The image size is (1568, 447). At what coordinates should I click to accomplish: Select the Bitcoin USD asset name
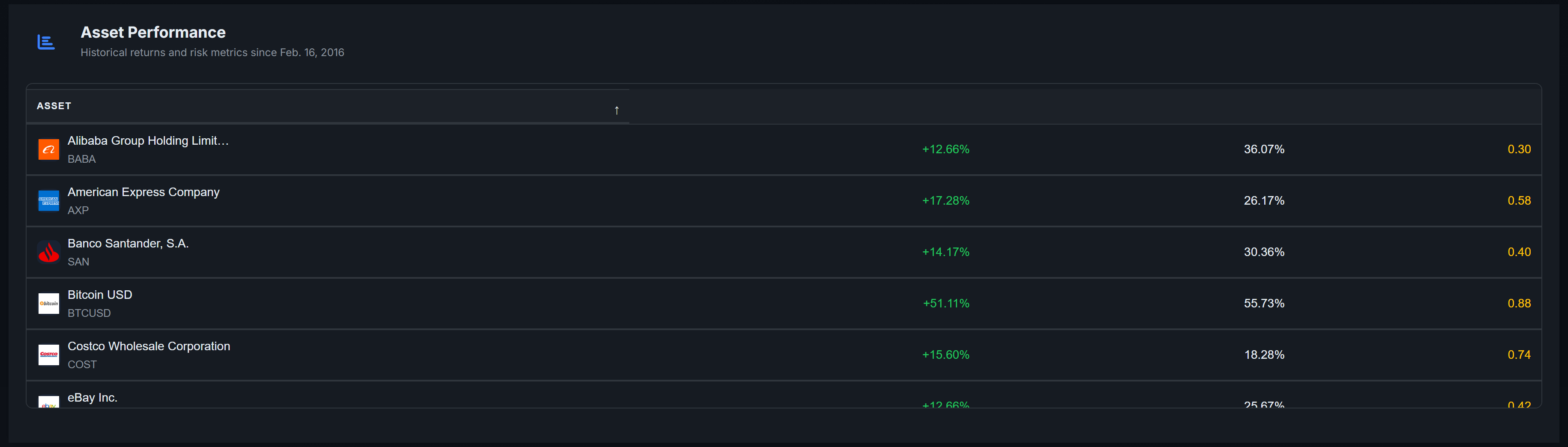pyautogui.click(x=100, y=295)
